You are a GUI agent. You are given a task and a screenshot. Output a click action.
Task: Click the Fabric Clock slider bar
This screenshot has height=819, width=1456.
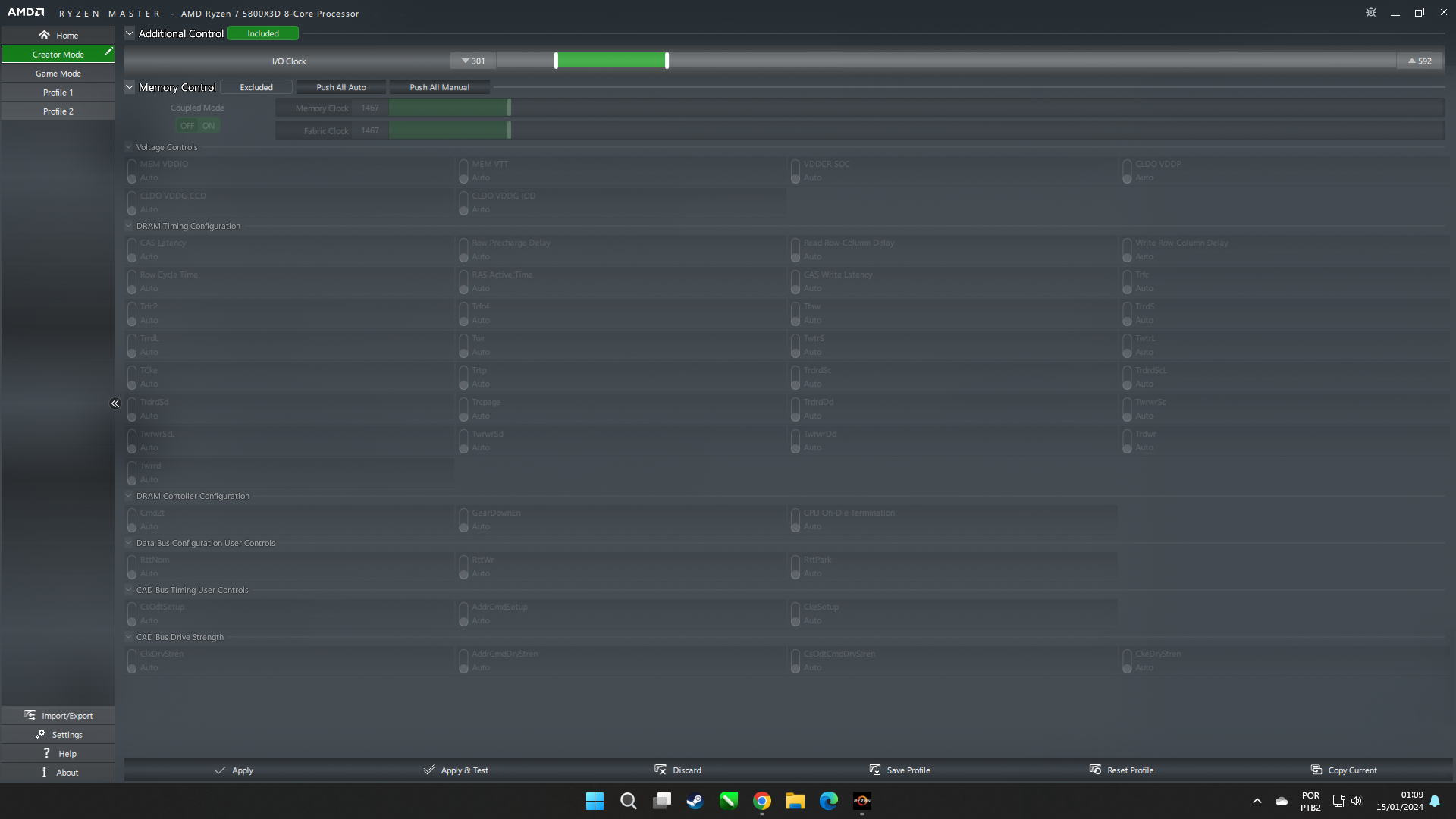click(916, 130)
